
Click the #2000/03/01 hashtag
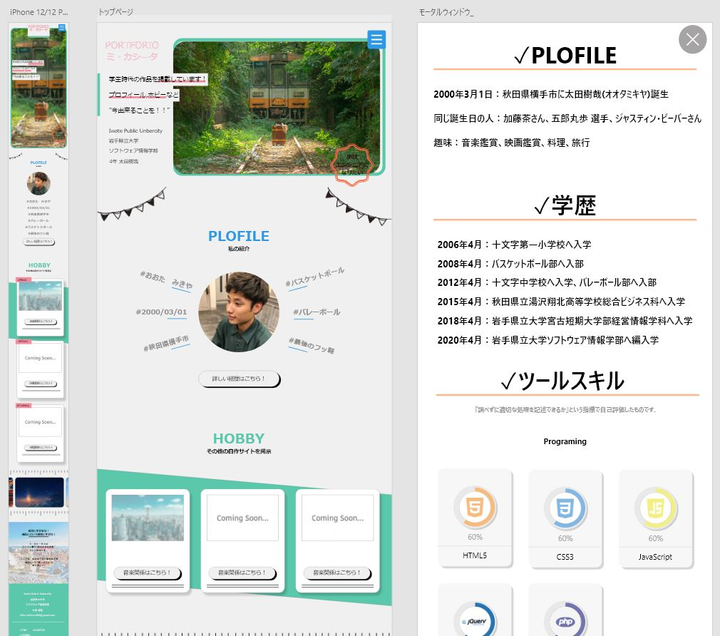tap(161, 312)
